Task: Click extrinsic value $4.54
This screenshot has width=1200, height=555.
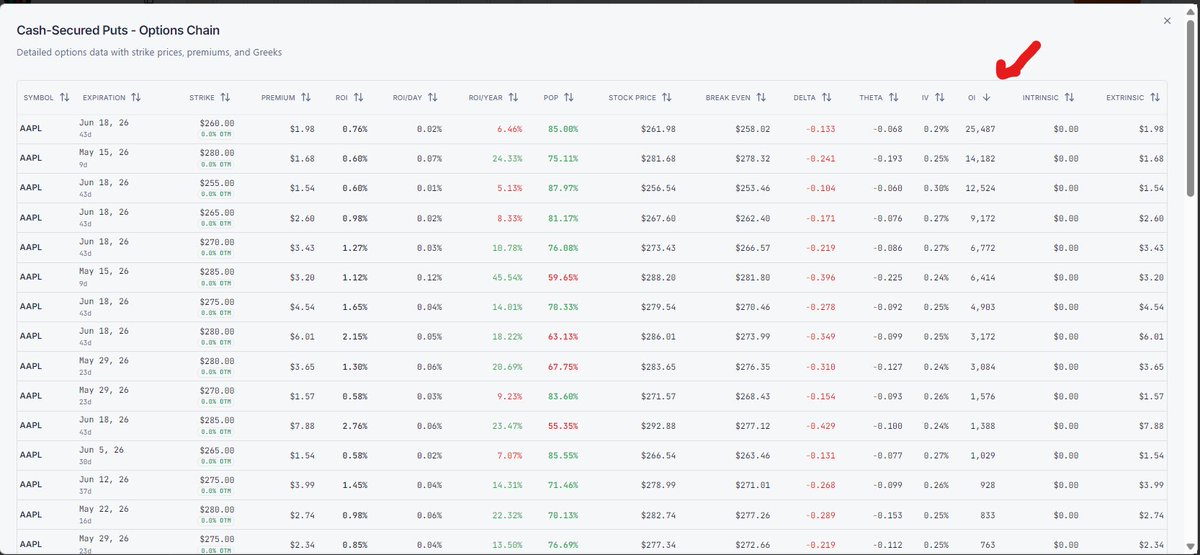Action: point(1152,307)
